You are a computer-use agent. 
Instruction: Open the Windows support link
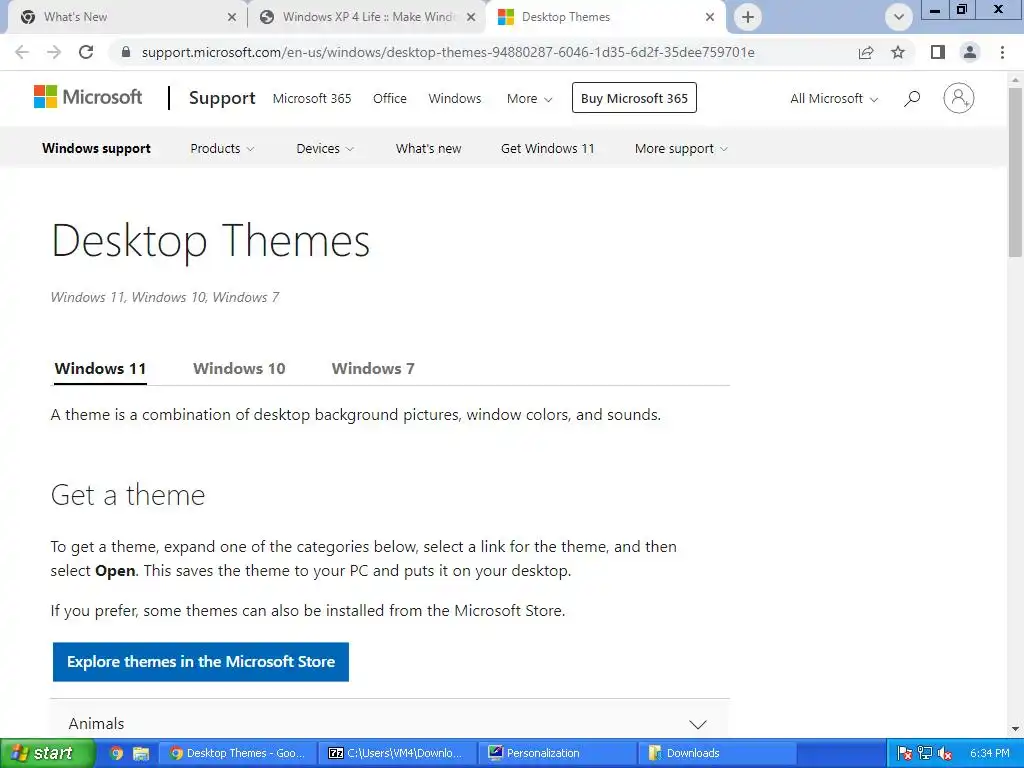(x=97, y=148)
